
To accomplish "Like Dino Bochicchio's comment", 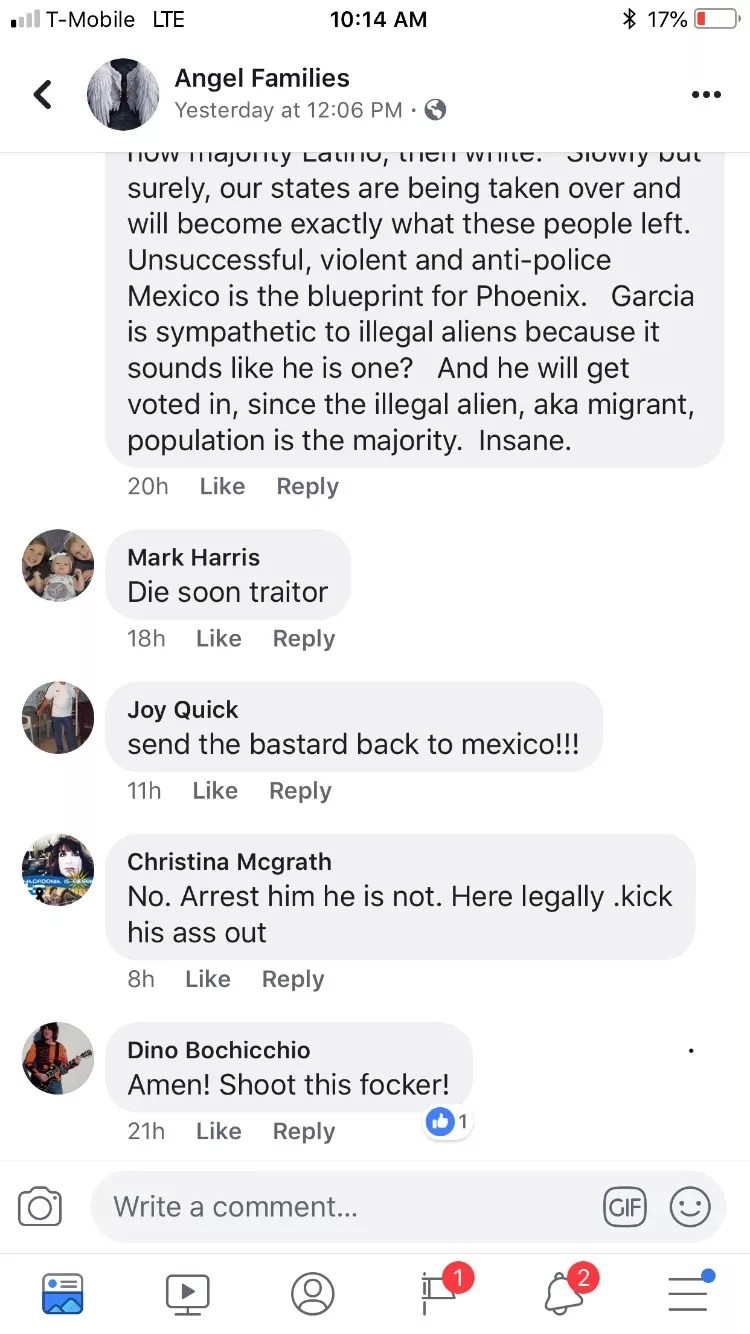I will point(219,1131).
